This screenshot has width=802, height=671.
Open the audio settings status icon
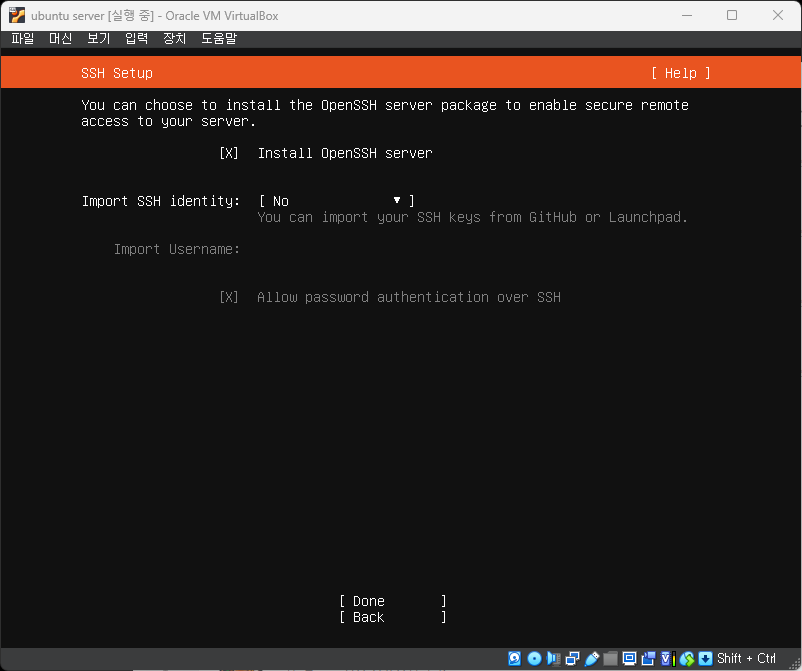(553, 659)
